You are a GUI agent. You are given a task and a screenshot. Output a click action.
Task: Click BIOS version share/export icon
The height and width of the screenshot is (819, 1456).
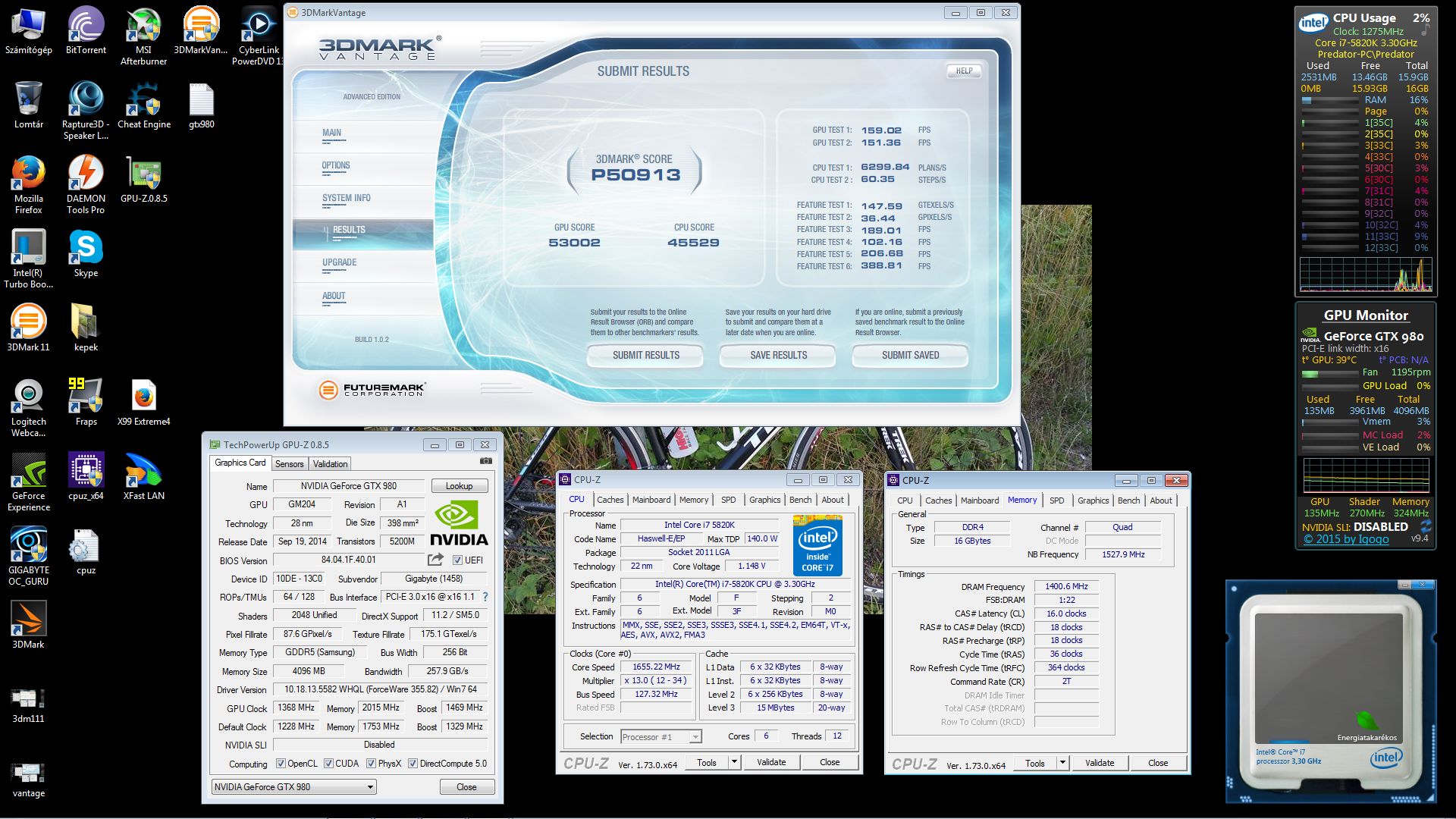point(435,560)
